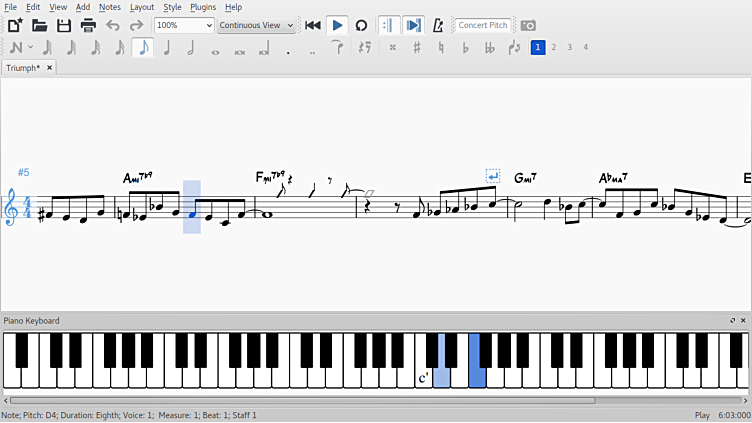Switch to the Triumph* score tab
This screenshot has width=752, height=423.
pos(23,68)
